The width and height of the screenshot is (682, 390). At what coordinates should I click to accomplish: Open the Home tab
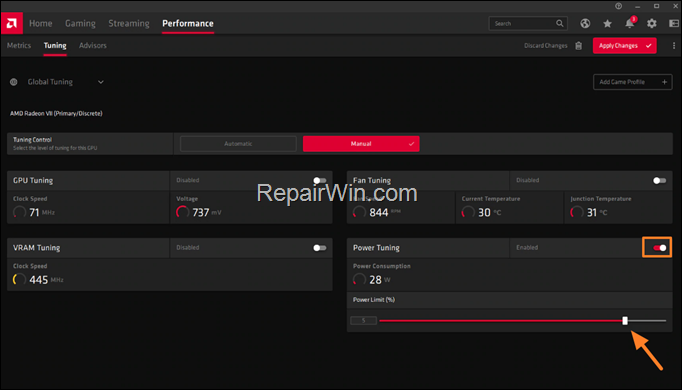click(x=40, y=23)
